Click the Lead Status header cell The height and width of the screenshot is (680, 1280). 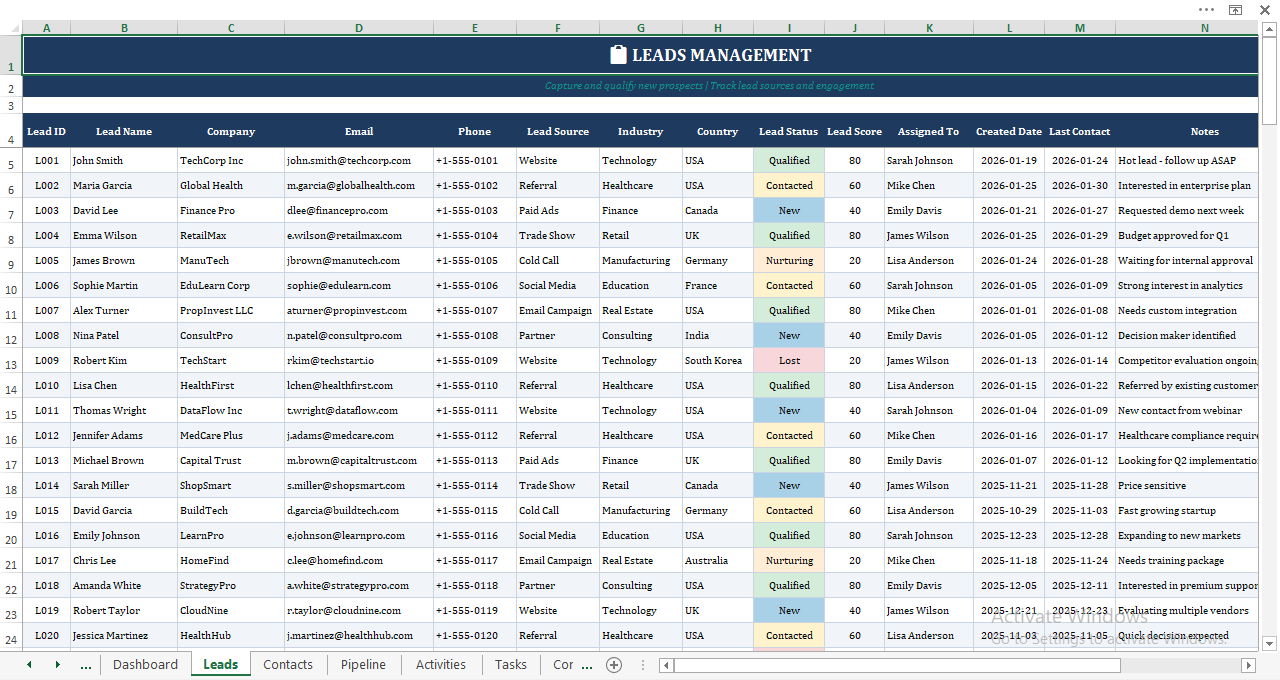pos(789,131)
